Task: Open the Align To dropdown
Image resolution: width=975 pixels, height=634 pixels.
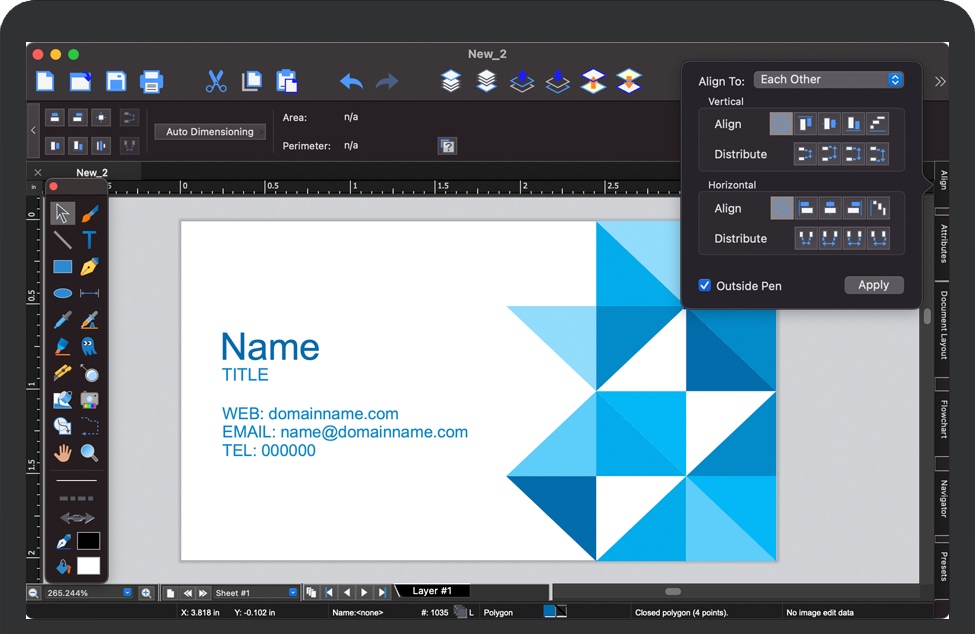Action: 829,80
